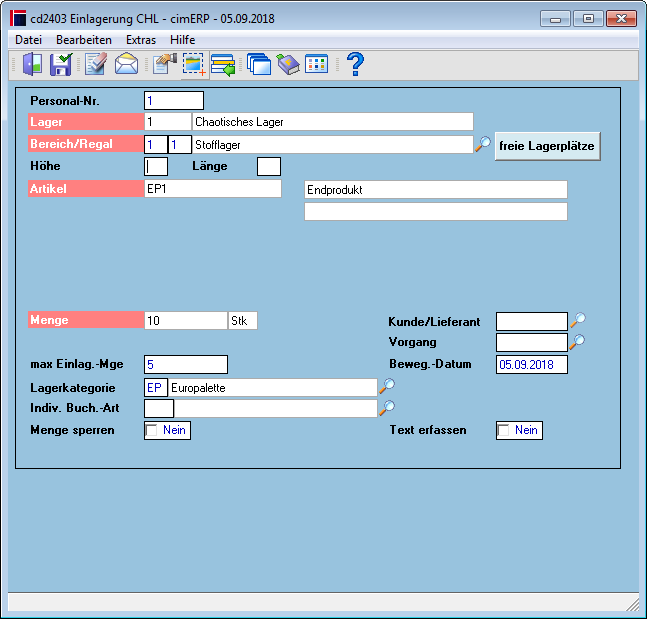Click the freie Lagerplätze button
This screenshot has height=619, width=647.
[x=547, y=146]
